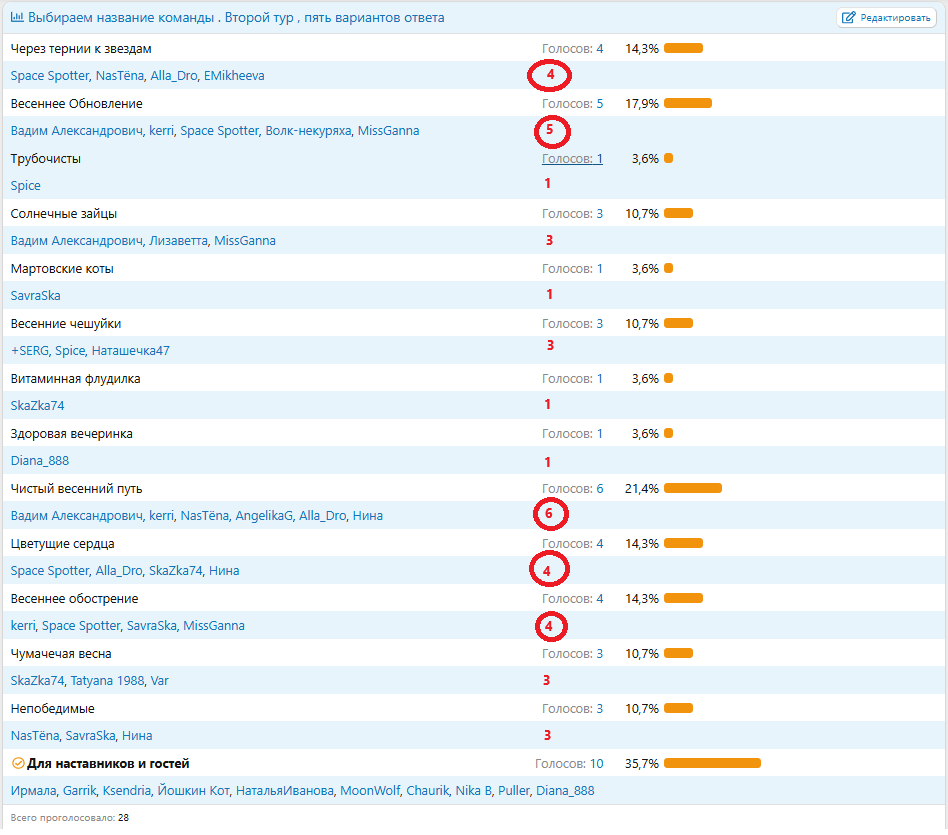Open EMikheeva's profile link

pyautogui.click(x=234, y=76)
